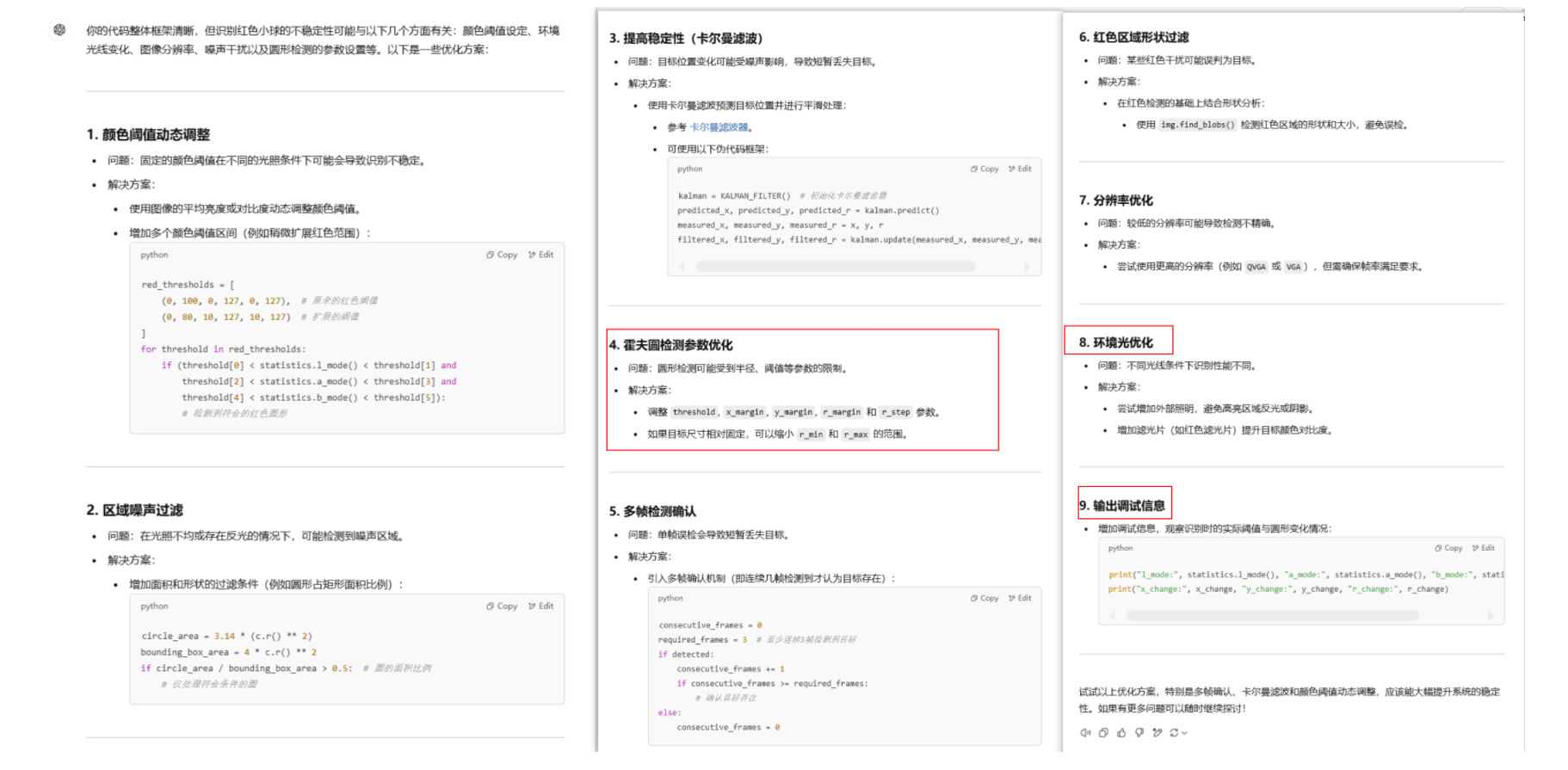Click the inline code VGA

point(1293,267)
